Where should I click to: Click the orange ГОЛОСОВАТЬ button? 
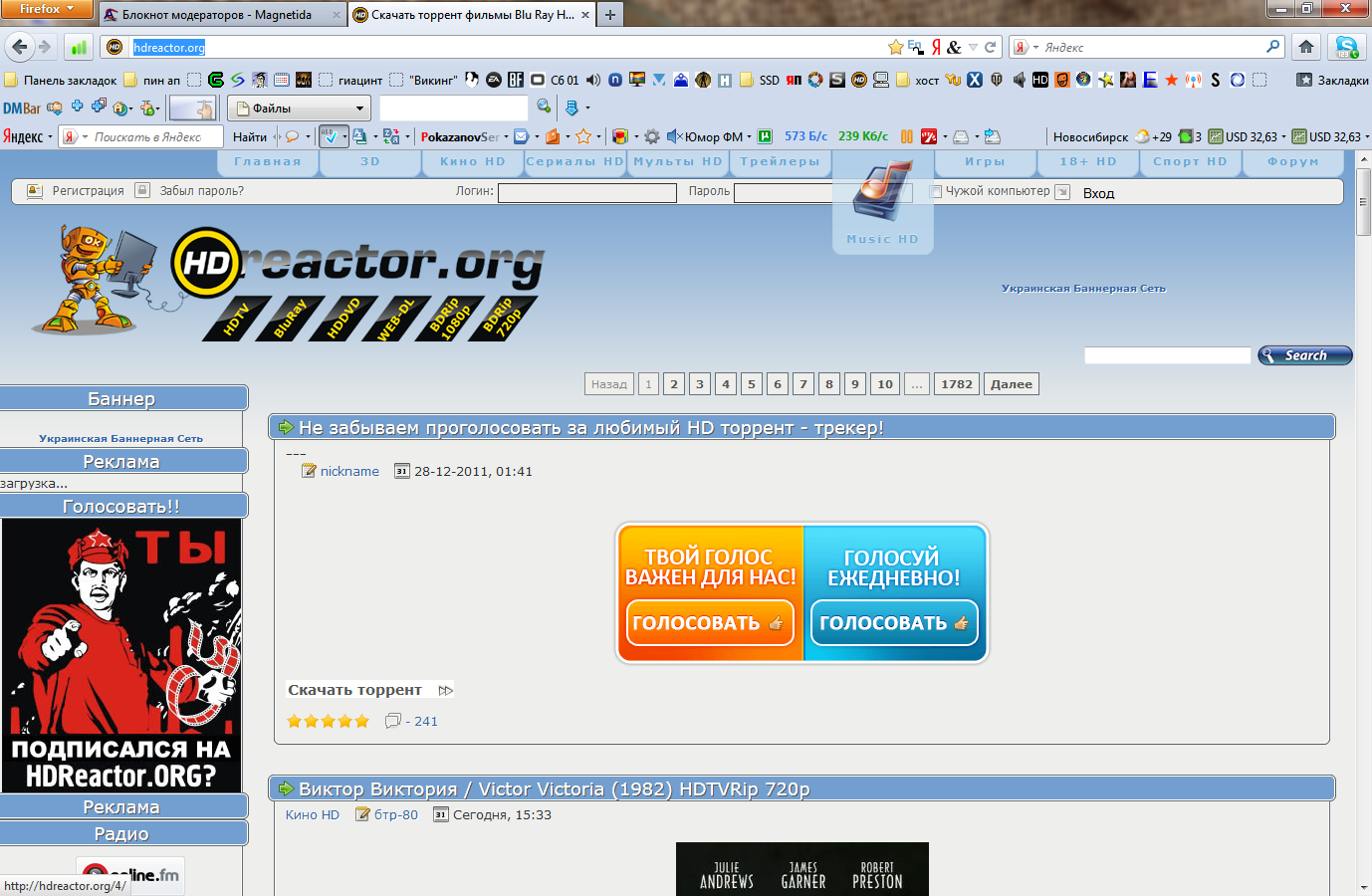[x=709, y=623]
